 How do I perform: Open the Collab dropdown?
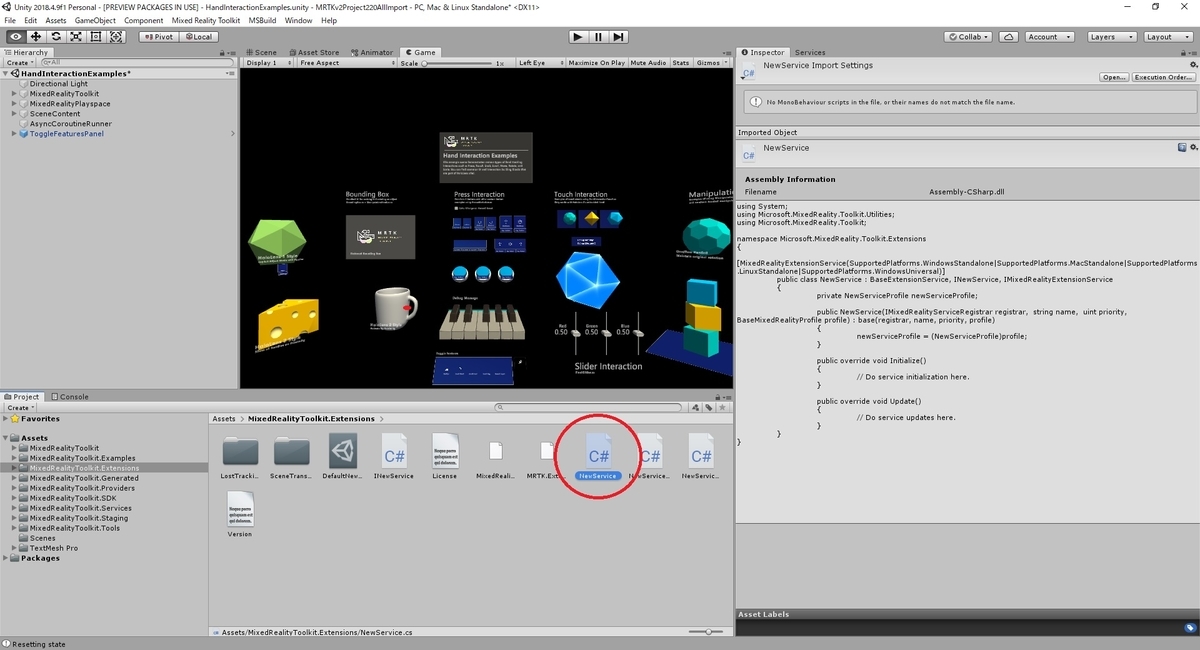tap(970, 37)
